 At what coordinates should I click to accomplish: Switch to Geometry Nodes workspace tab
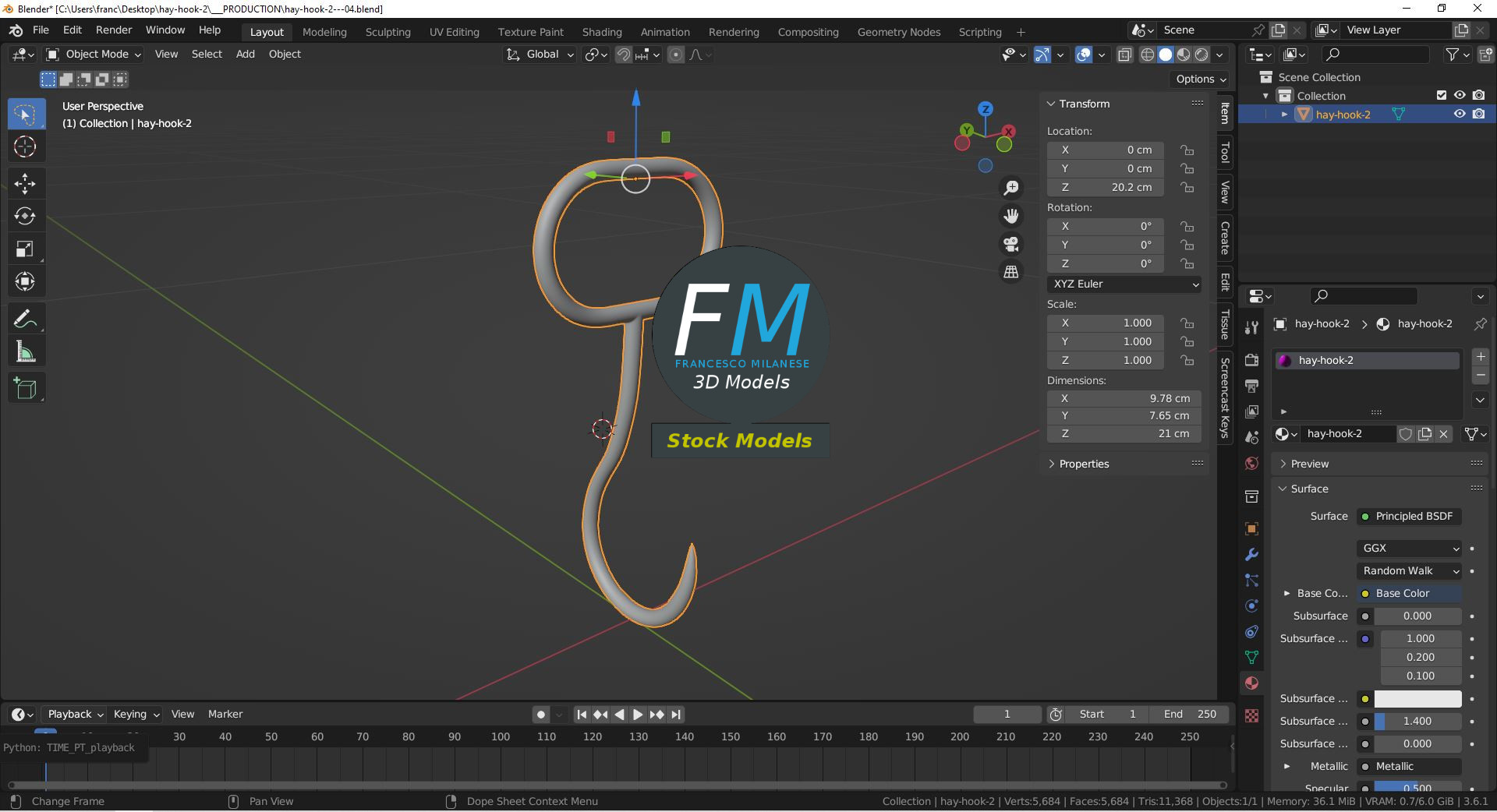(x=899, y=32)
